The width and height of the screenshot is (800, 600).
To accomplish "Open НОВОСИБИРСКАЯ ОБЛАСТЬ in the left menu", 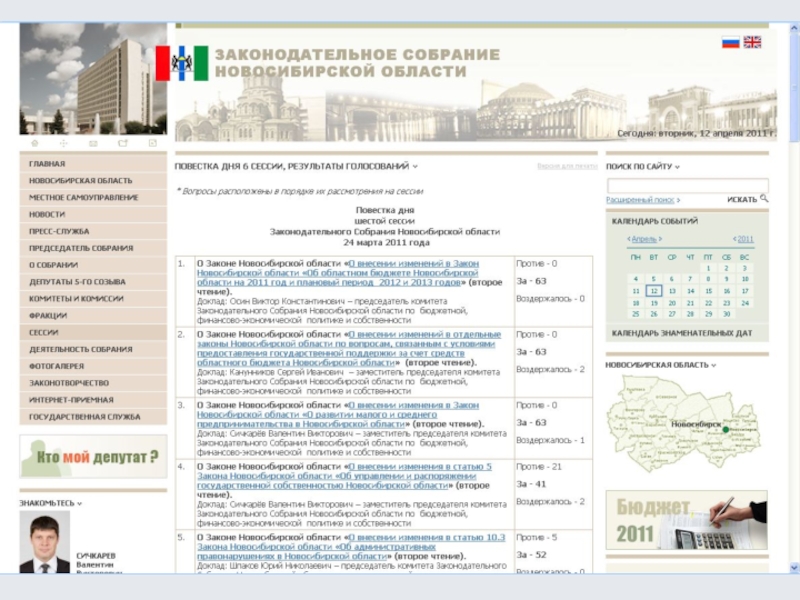I will coord(93,181).
